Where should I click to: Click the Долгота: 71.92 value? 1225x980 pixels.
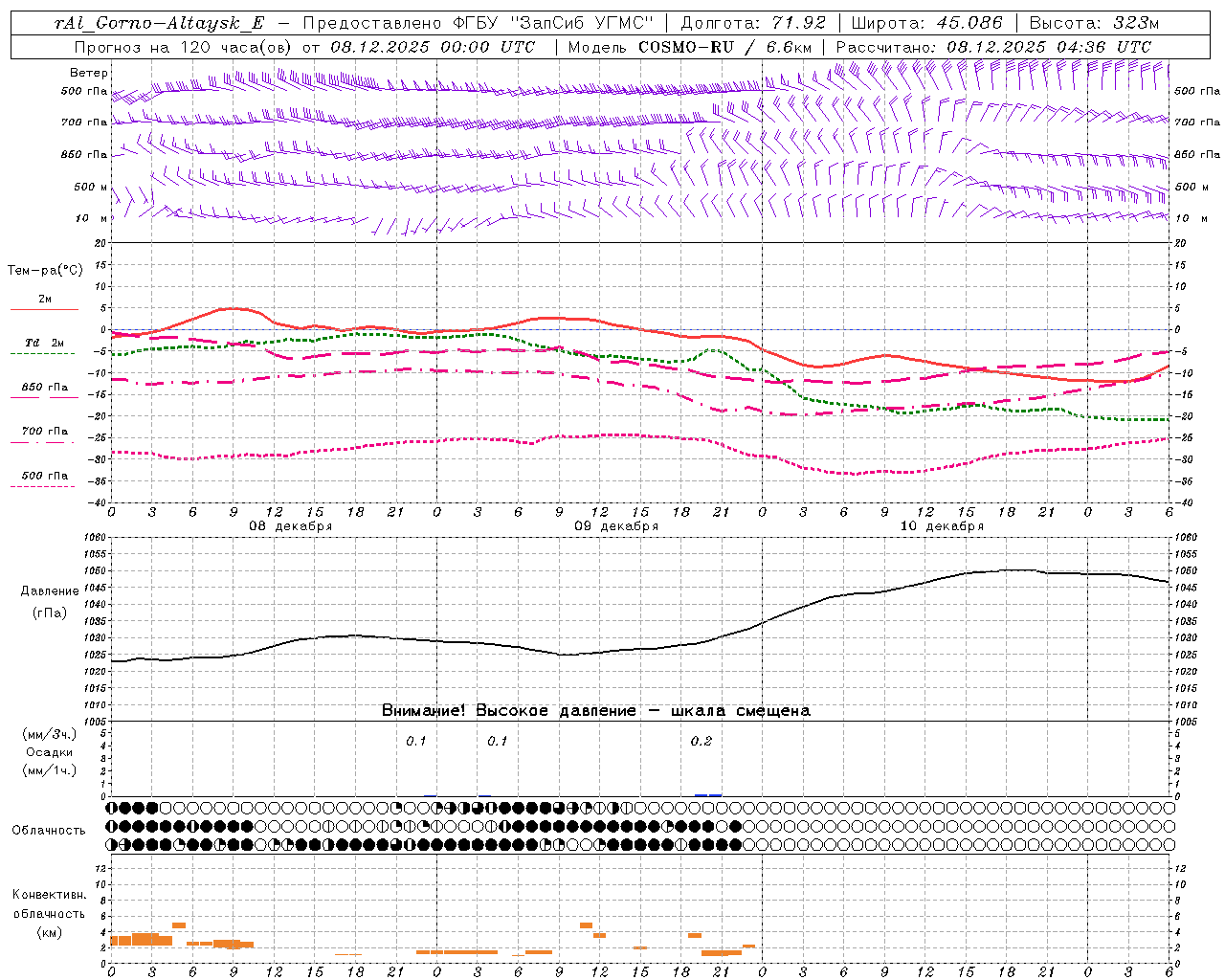(x=752, y=23)
